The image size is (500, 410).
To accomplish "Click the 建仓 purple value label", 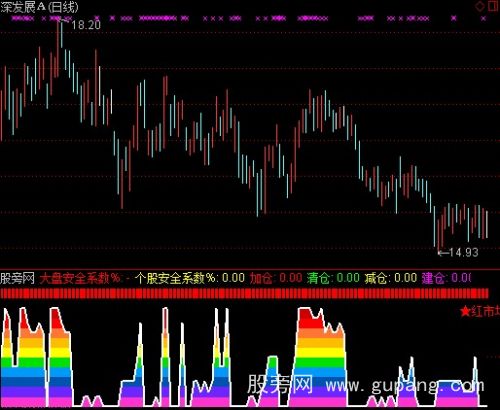I will [x=447, y=278].
